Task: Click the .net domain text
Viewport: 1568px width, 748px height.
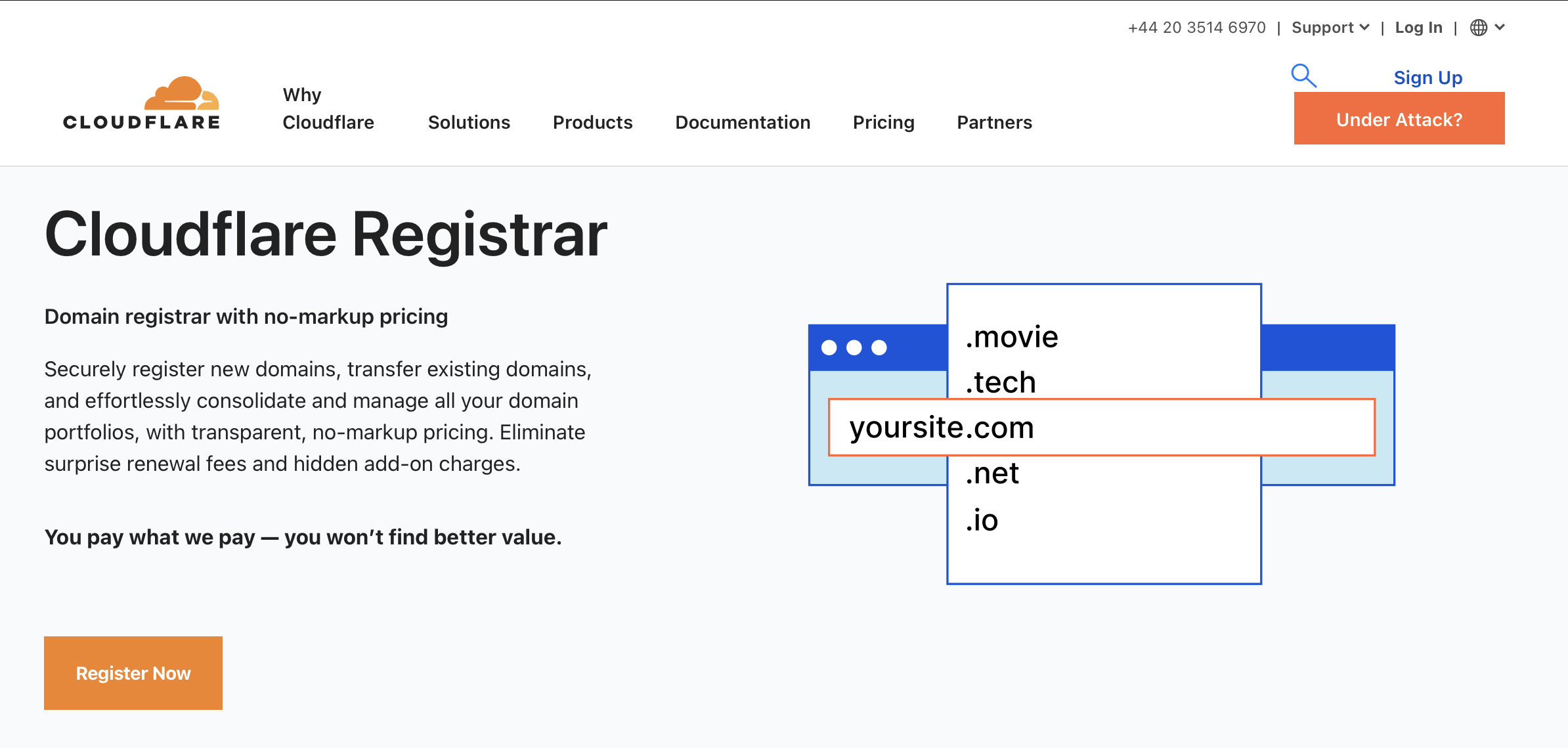Action: (991, 473)
